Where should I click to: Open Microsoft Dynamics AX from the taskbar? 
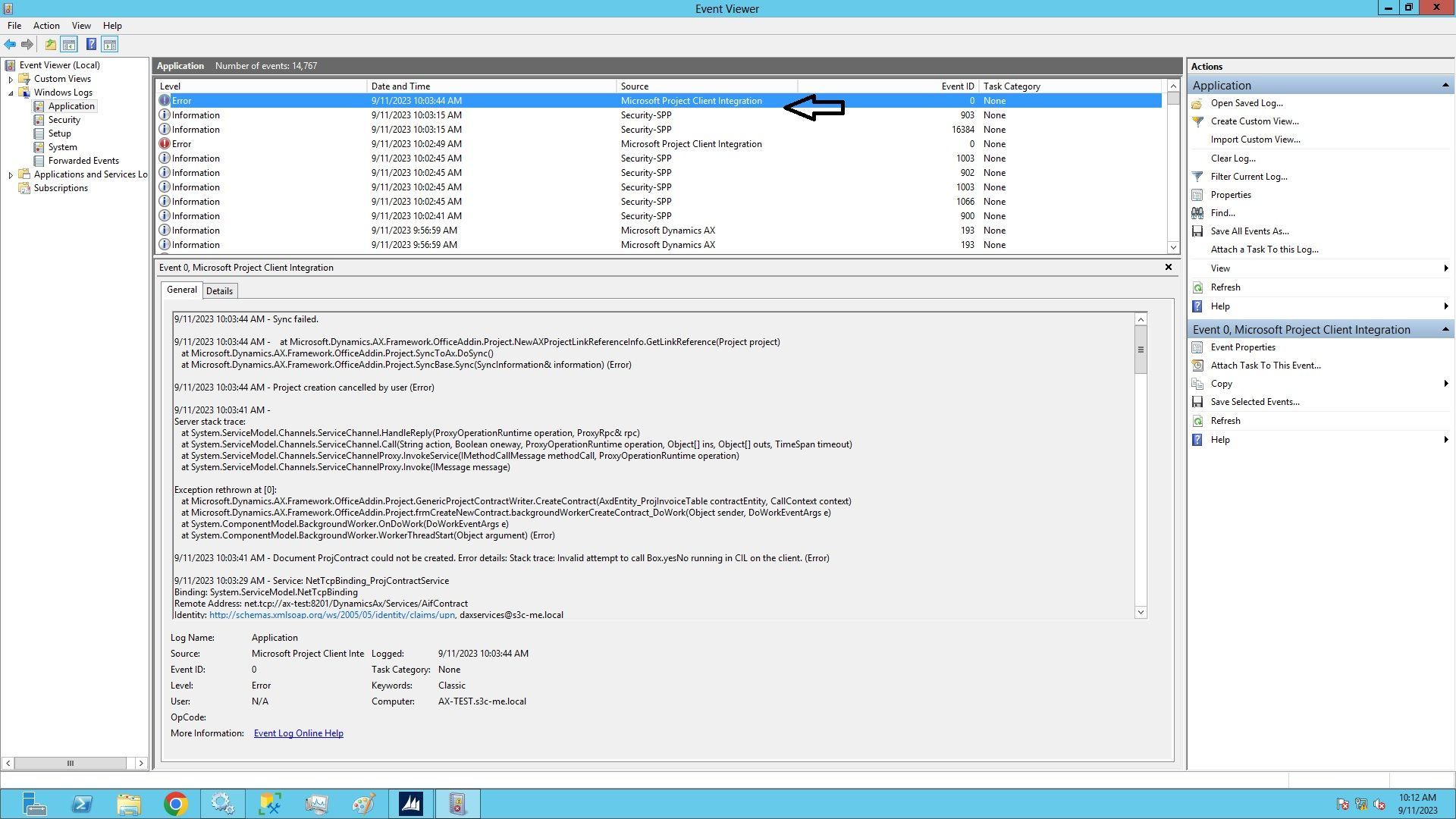[x=410, y=803]
